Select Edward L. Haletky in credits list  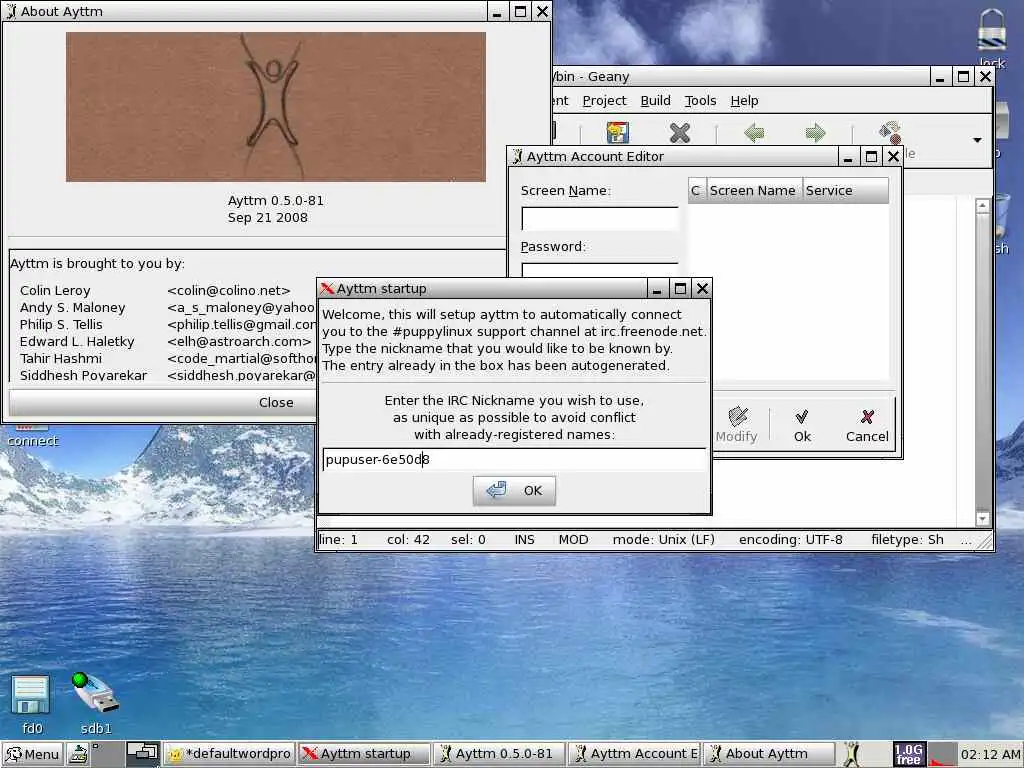click(x=76, y=342)
